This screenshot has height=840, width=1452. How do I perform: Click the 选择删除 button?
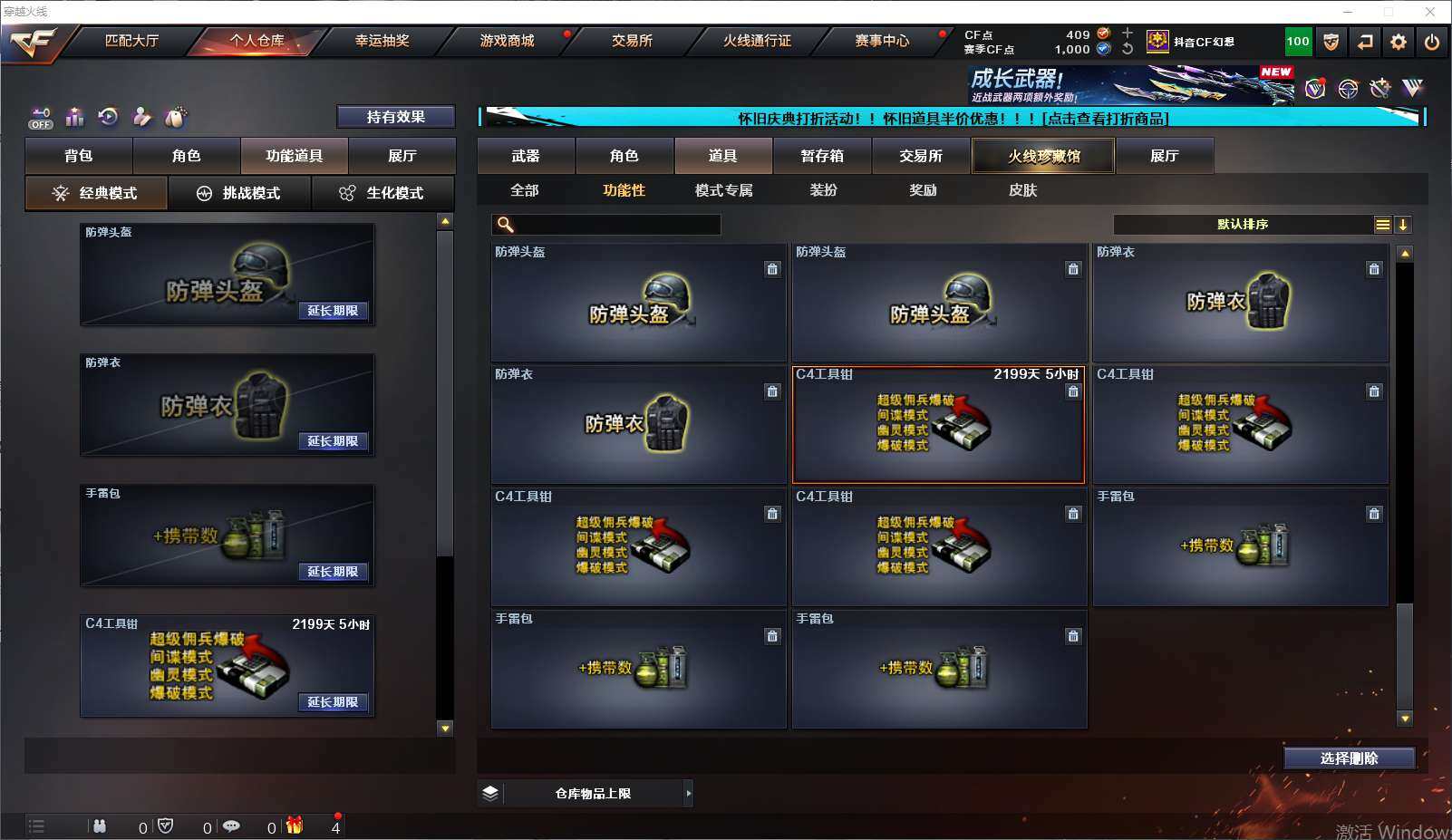1350,758
